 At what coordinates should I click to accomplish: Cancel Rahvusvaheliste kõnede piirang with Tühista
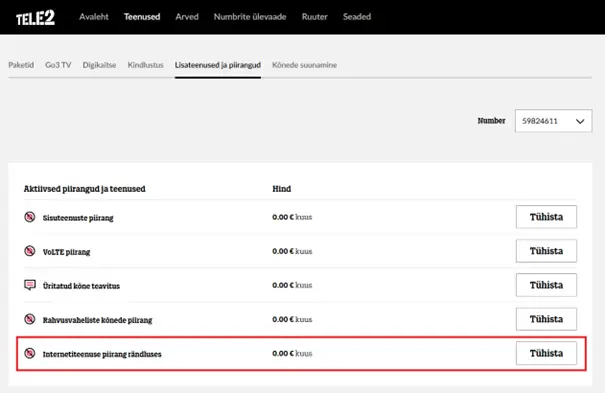[x=546, y=319]
